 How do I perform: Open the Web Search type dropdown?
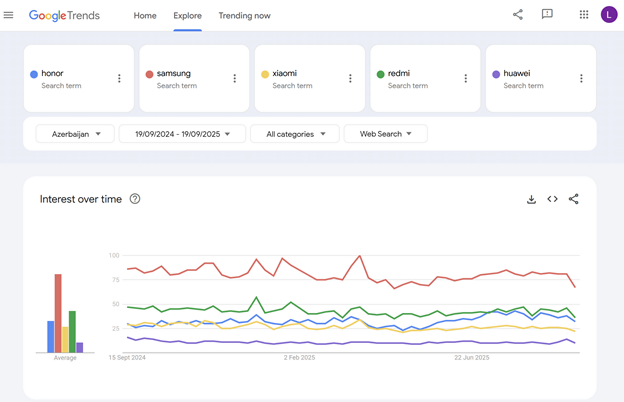(385, 134)
